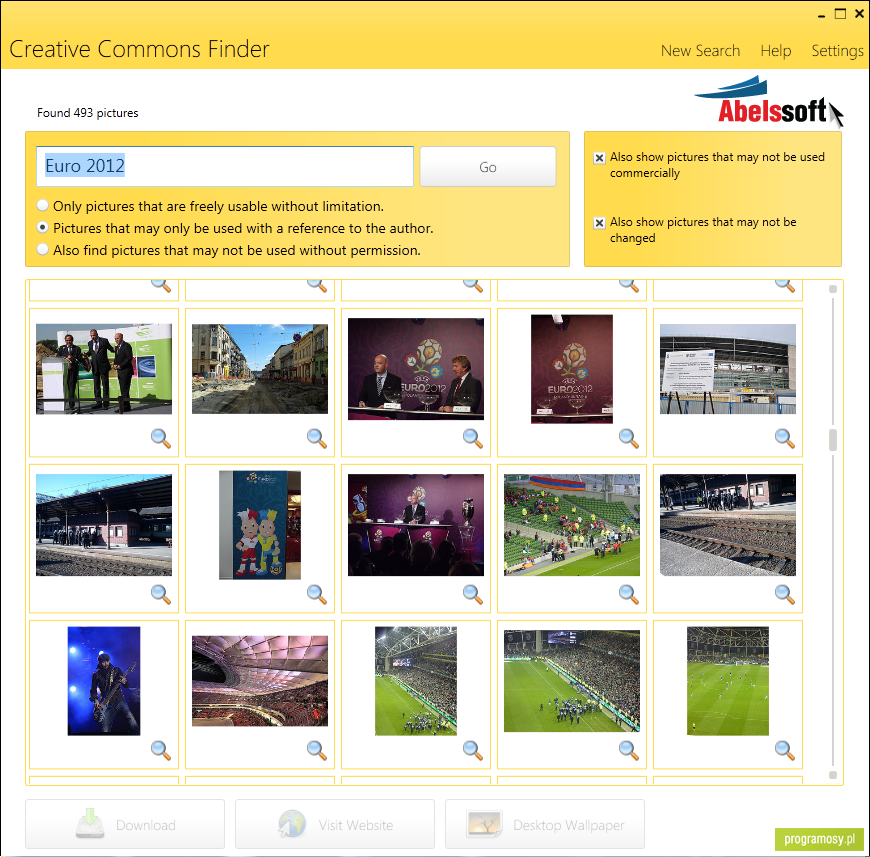The height and width of the screenshot is (857, 870).
Task: Zoom the three men at podium picture
Action: [x=161, y=438]
